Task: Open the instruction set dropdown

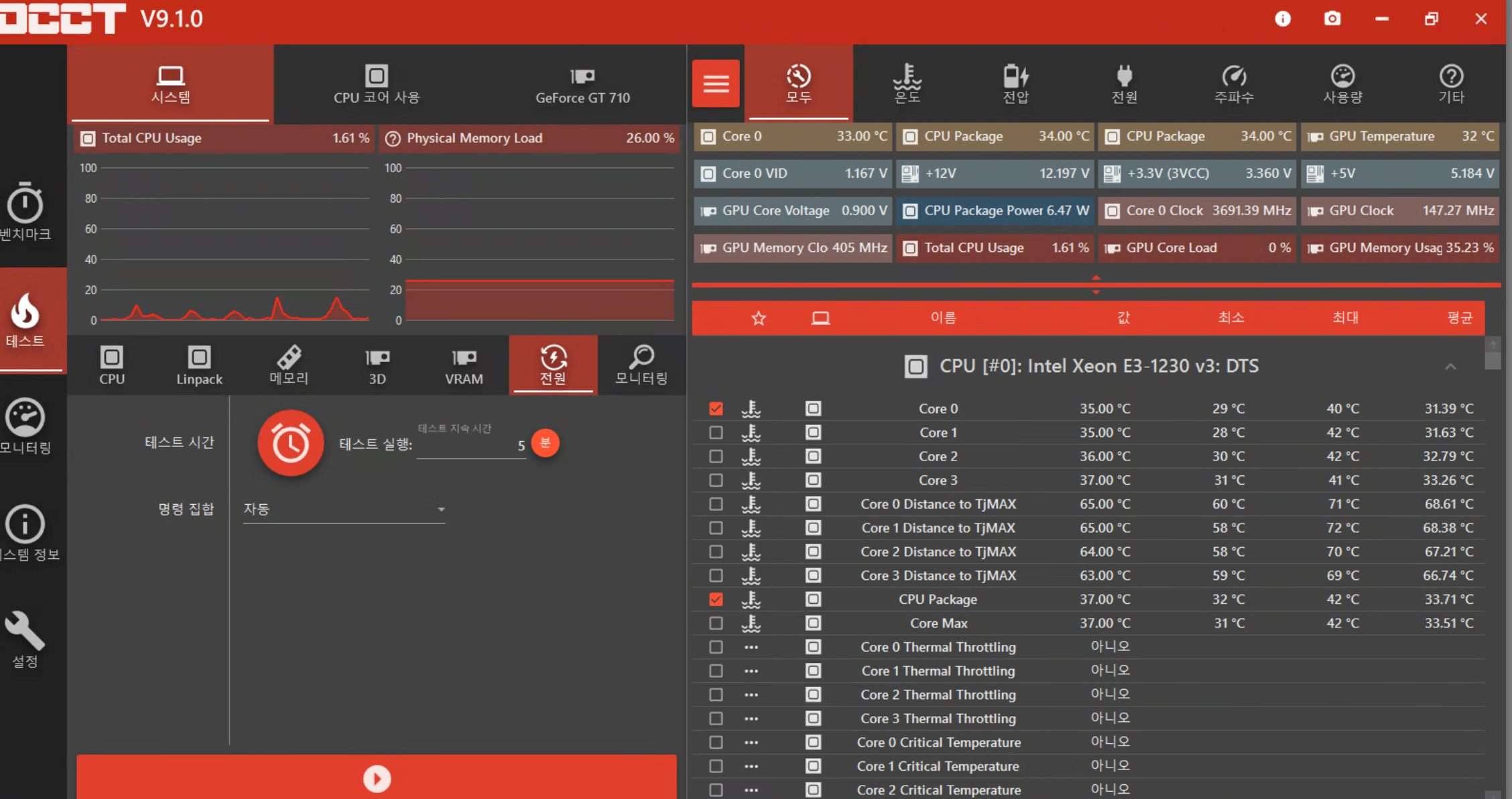Action: click(x=344, y=509)
